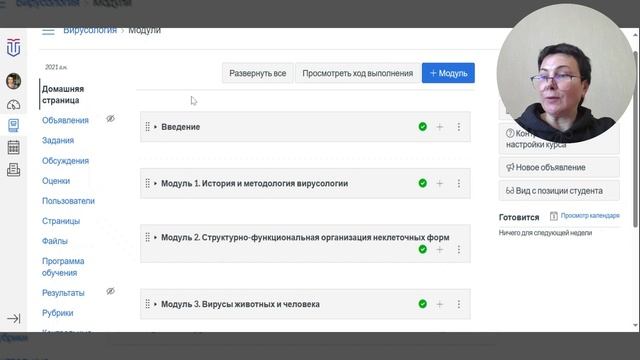The width and height of the screenshot is (640, 360).
Task: Toggle eye visibility icon next to Объявления
Action: [x=110, y=119]
